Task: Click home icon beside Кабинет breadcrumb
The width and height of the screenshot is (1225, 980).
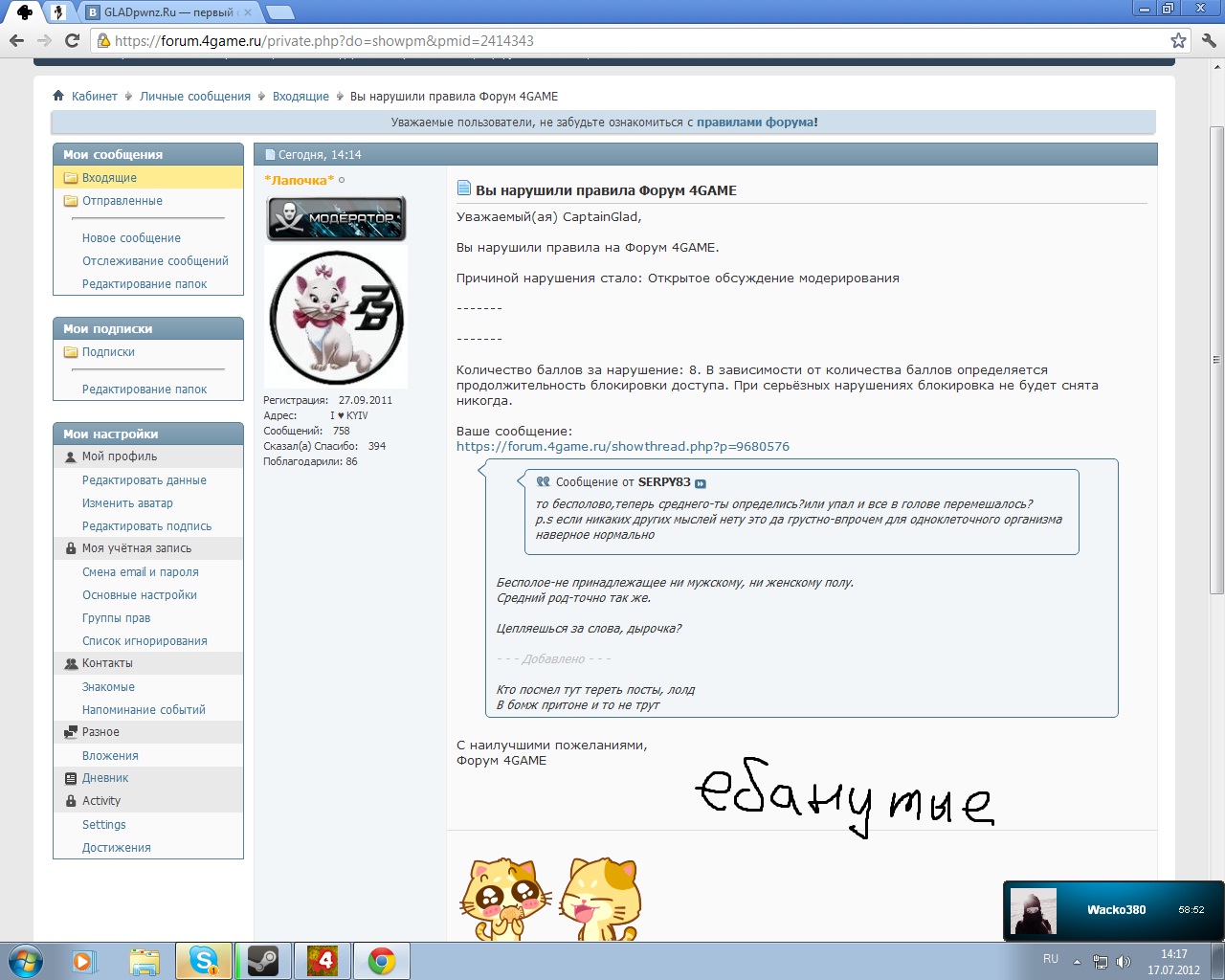Action: point(58,96)
